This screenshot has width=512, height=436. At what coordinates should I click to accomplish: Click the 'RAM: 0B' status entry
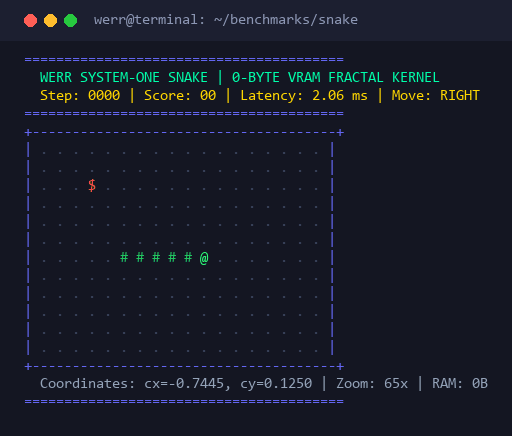pos(460,384)
